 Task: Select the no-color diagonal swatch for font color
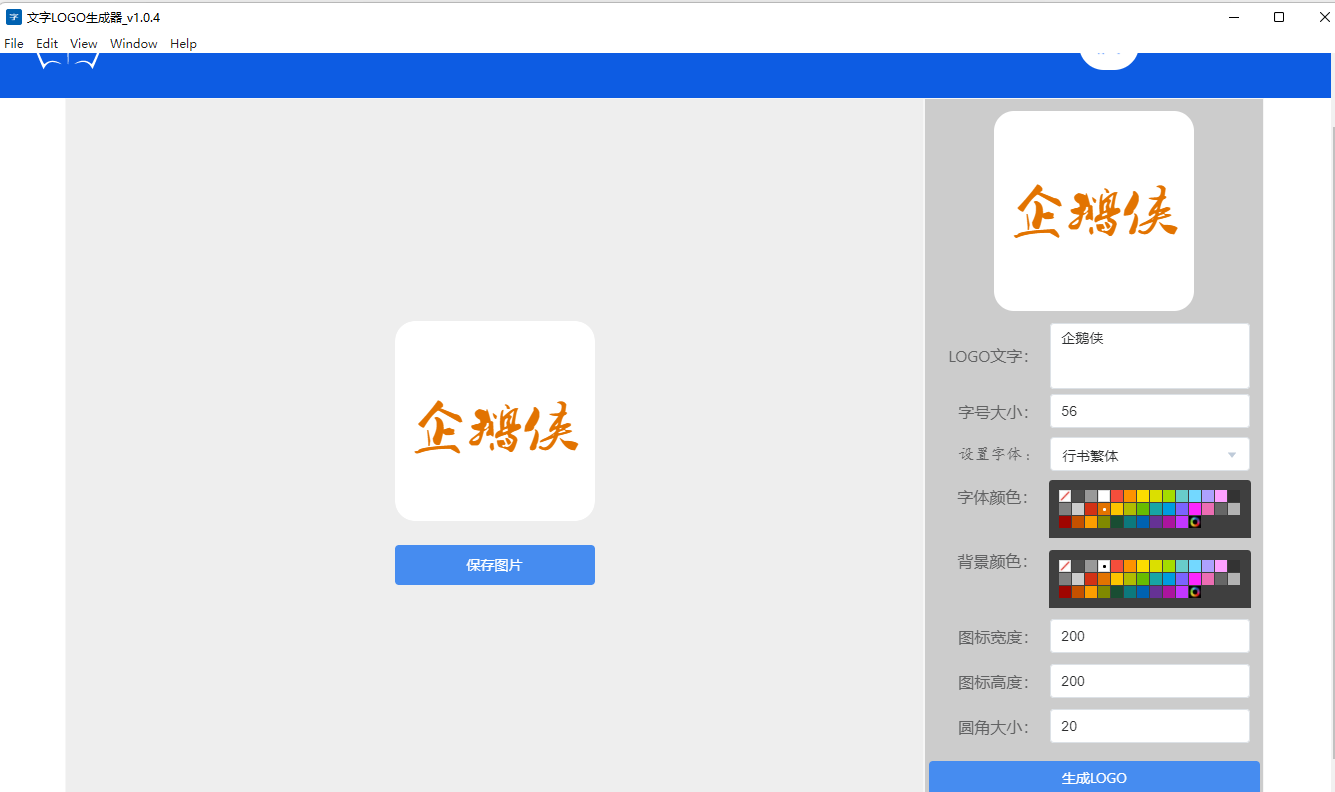click(1065, 495)
